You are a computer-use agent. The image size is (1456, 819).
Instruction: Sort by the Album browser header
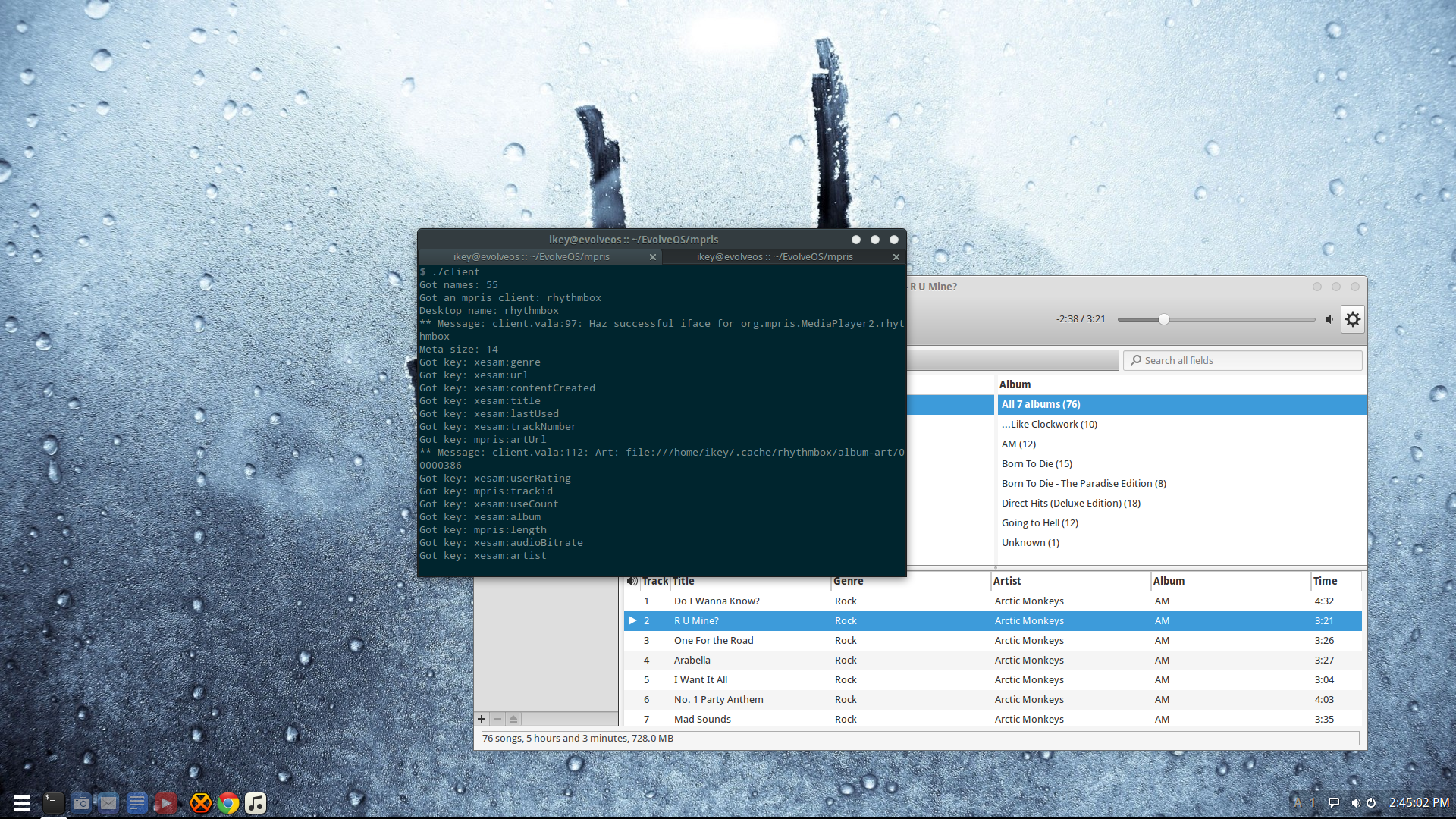pyautogui.click(x=1181, y=384)
